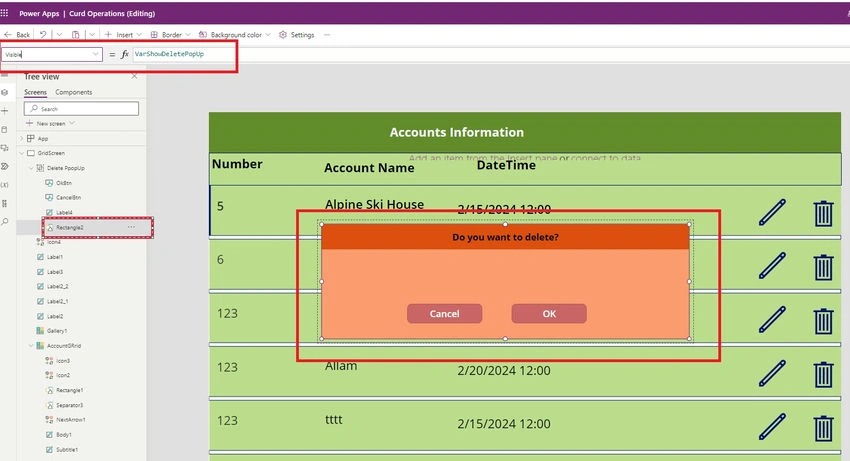Click the trash icon in the tttt row

click(x=823, y=428)
